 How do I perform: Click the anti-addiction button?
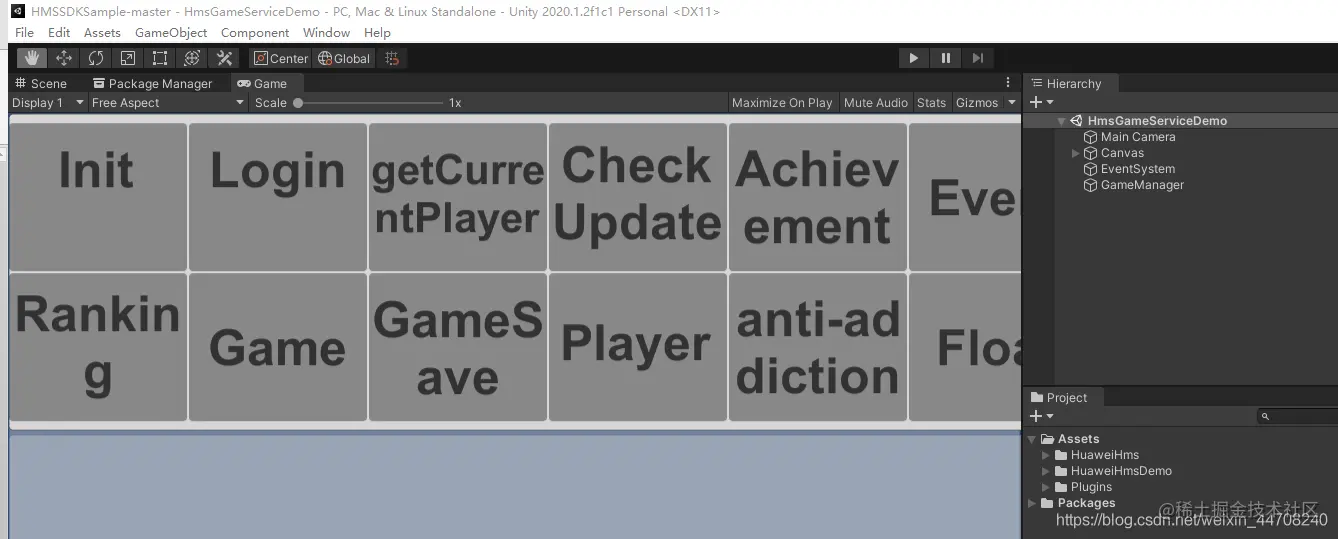818,347
